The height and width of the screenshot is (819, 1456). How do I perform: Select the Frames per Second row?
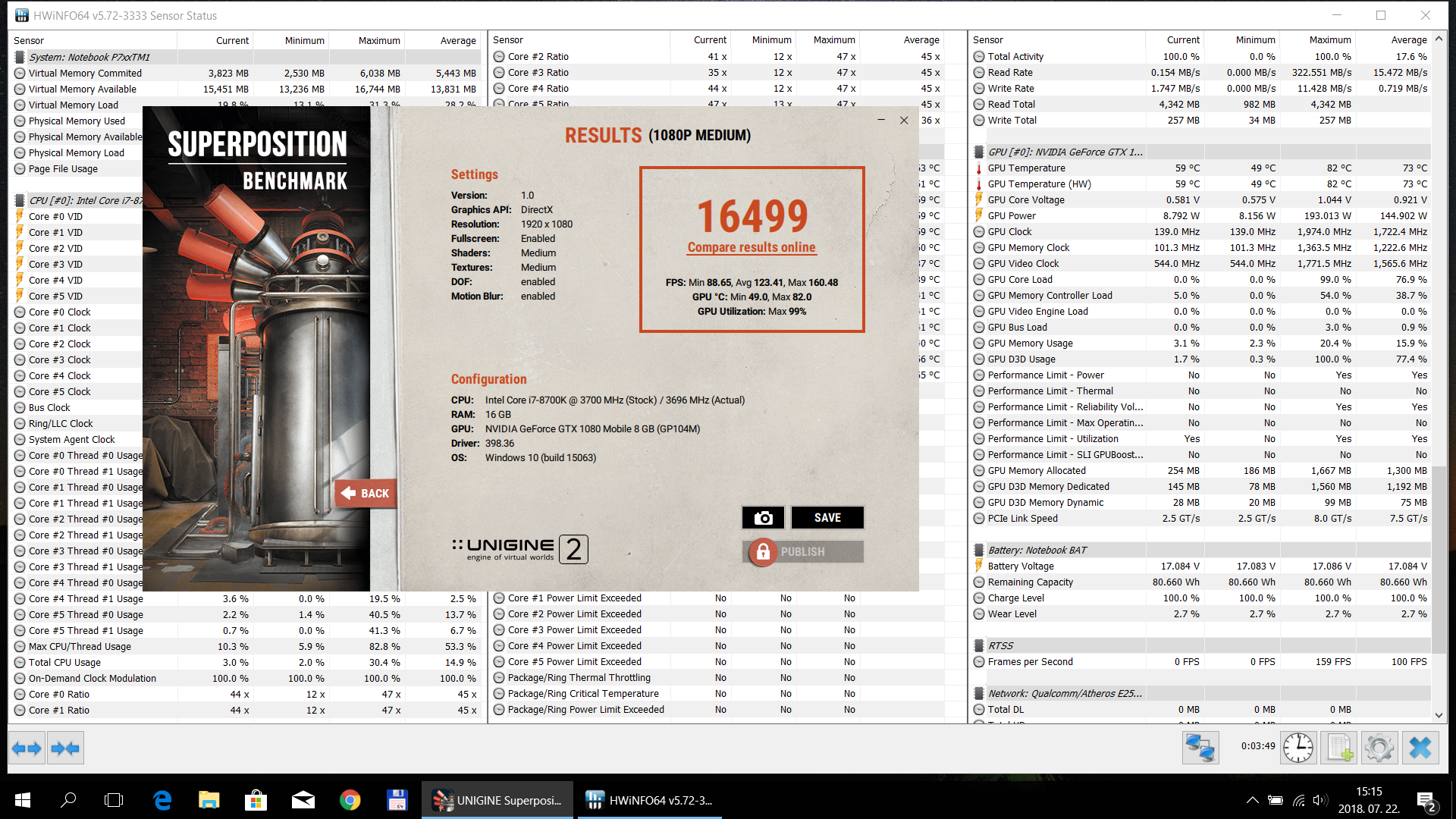pos(1201,662)
